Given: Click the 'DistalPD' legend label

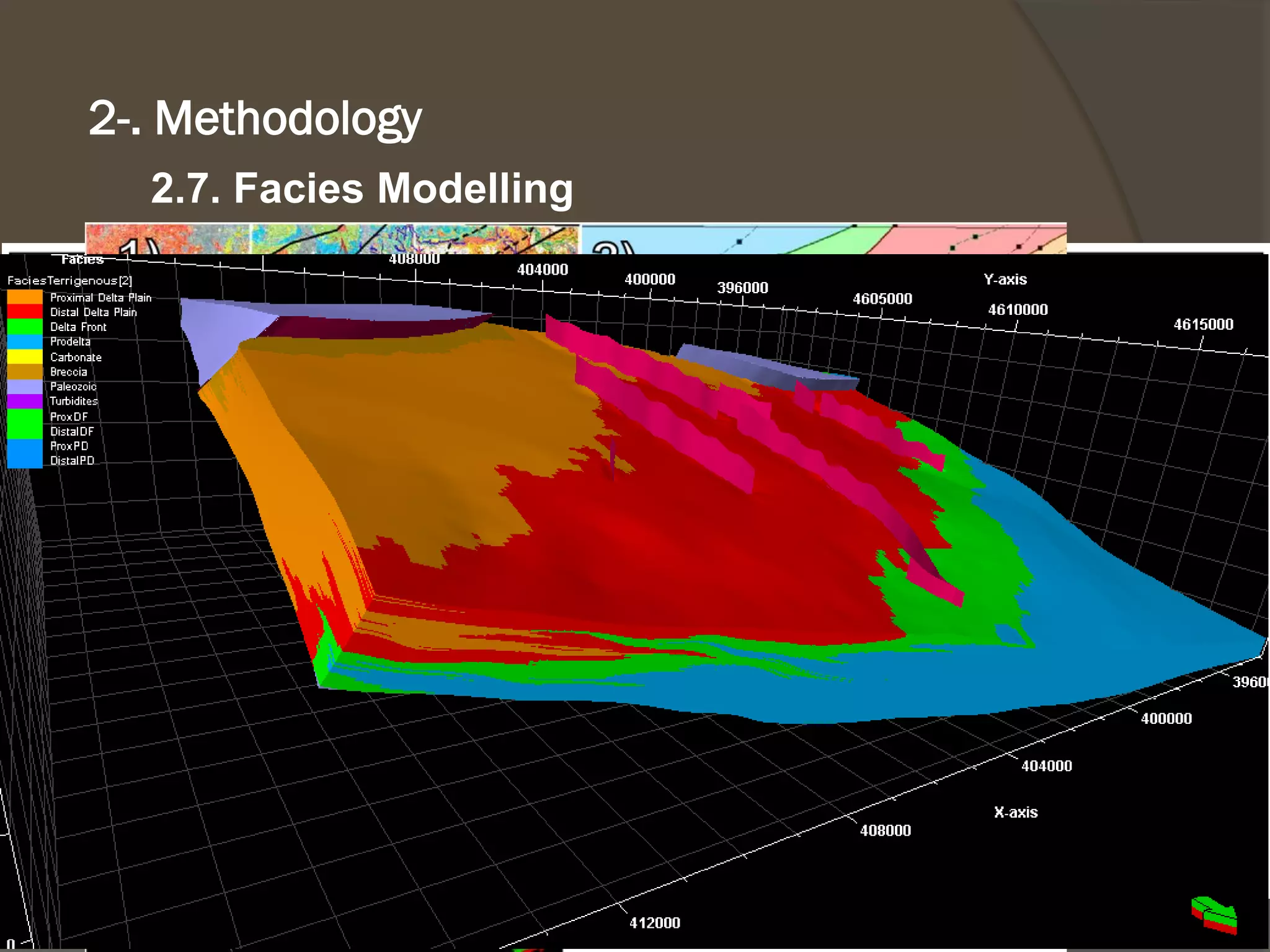Looking at the screenshot, I should pos(72,461).
